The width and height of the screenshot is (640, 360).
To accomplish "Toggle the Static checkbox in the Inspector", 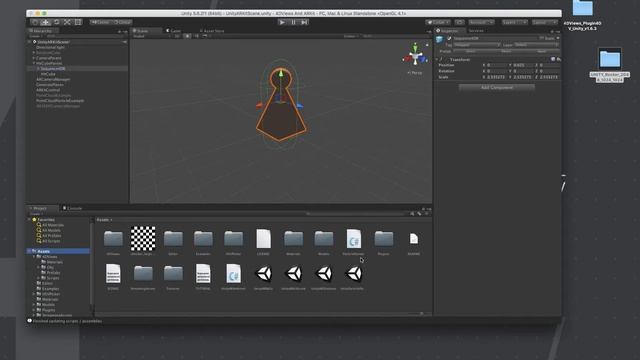I will point(542,38).
